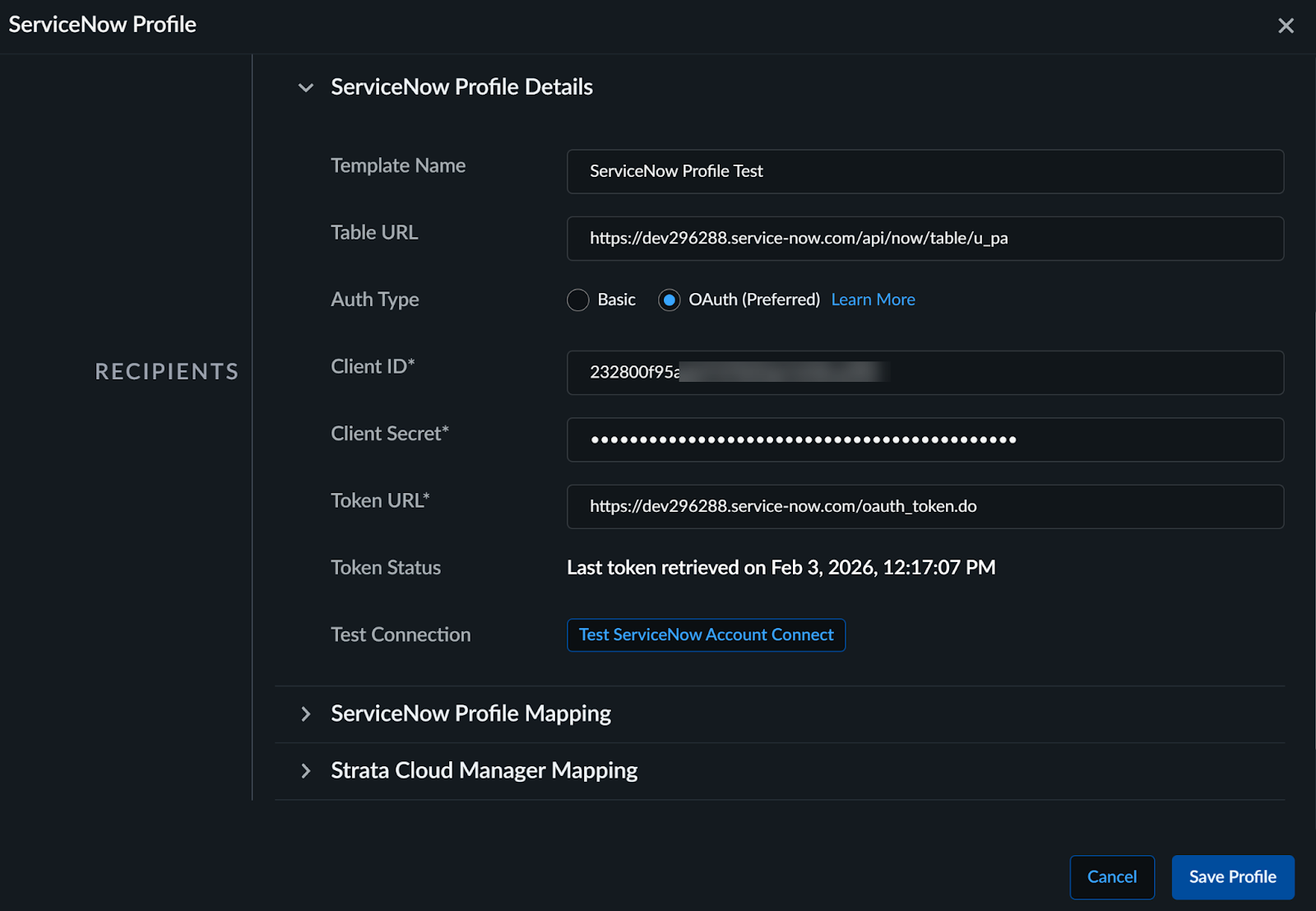Click the Strata Cloud Manager Mapping title

(484, 770)
